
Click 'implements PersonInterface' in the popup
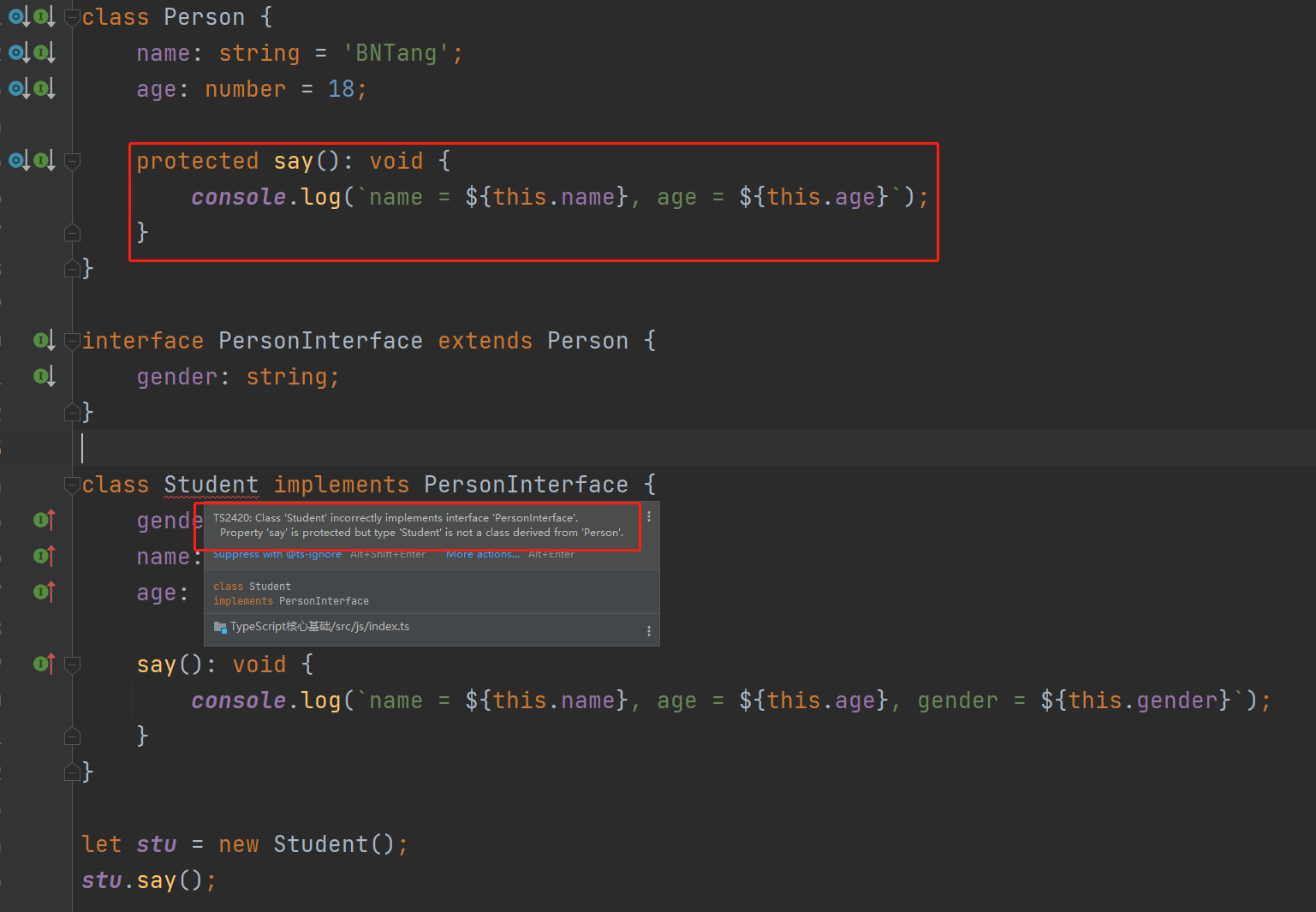(x=291, y=601)
